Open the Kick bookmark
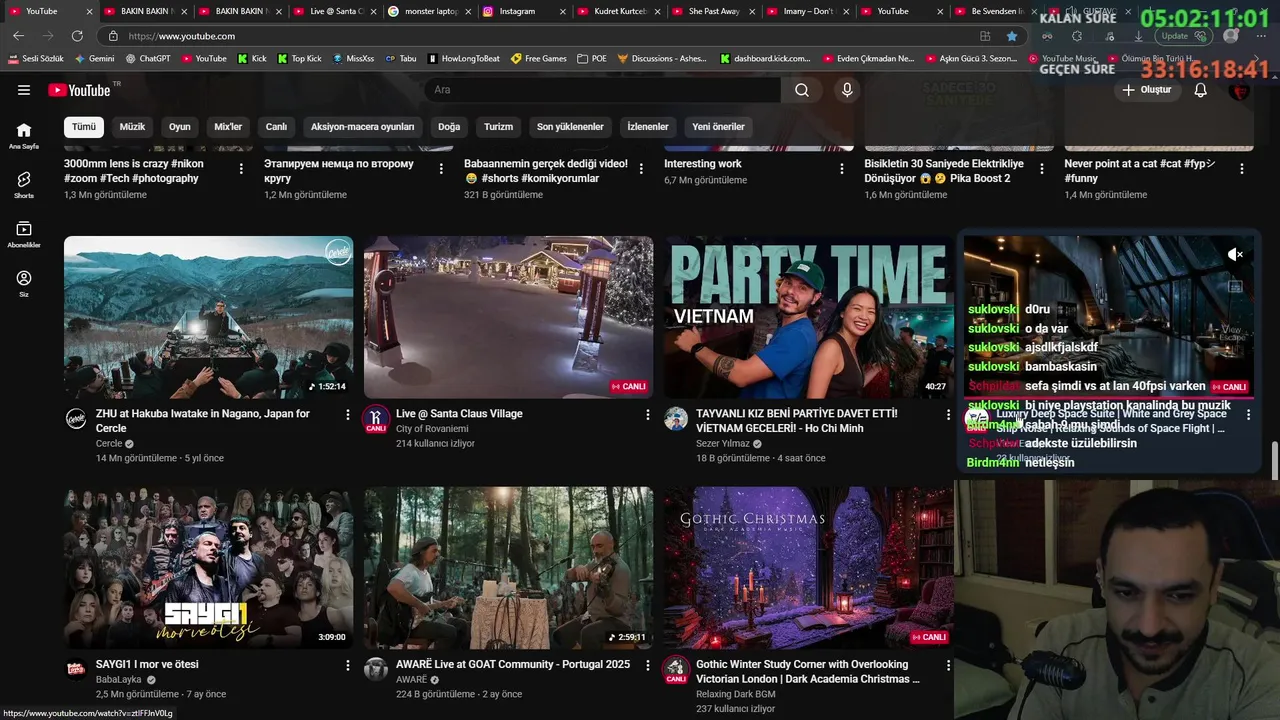The image size is (1280, 720). click(x=252, y=59)
